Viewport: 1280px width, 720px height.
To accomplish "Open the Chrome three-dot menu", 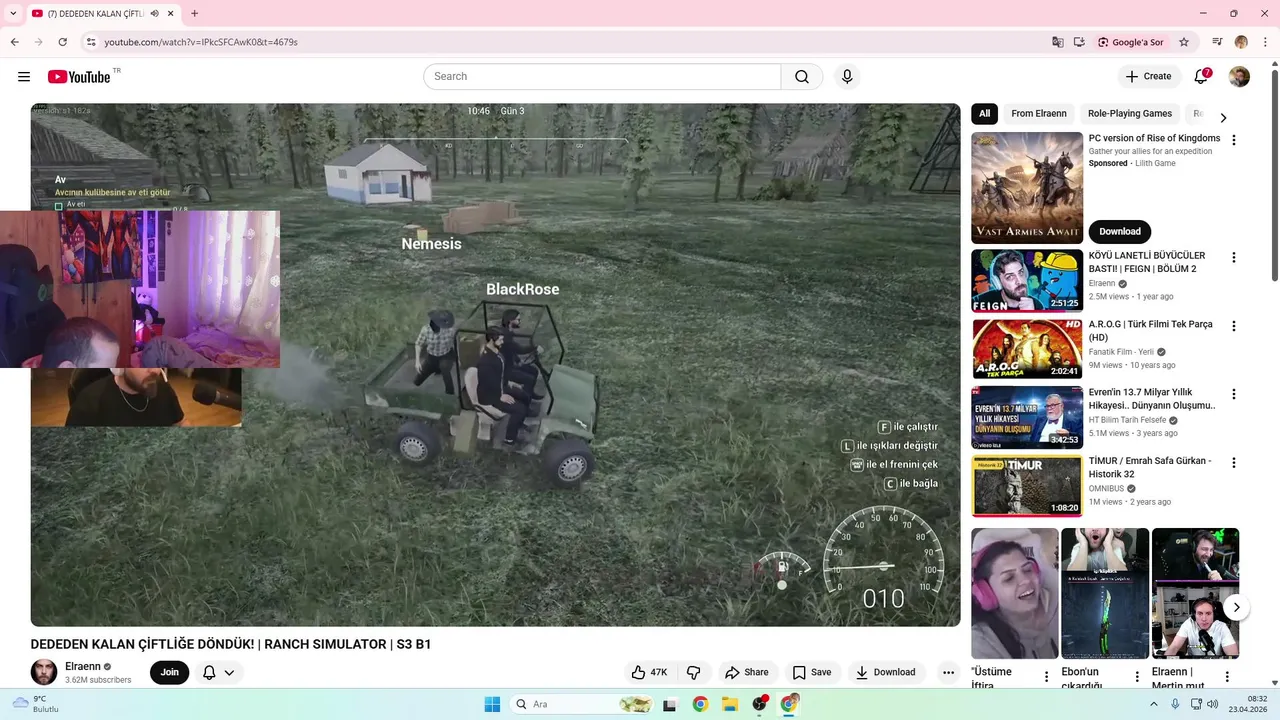I will click(x=1264, y=42).
